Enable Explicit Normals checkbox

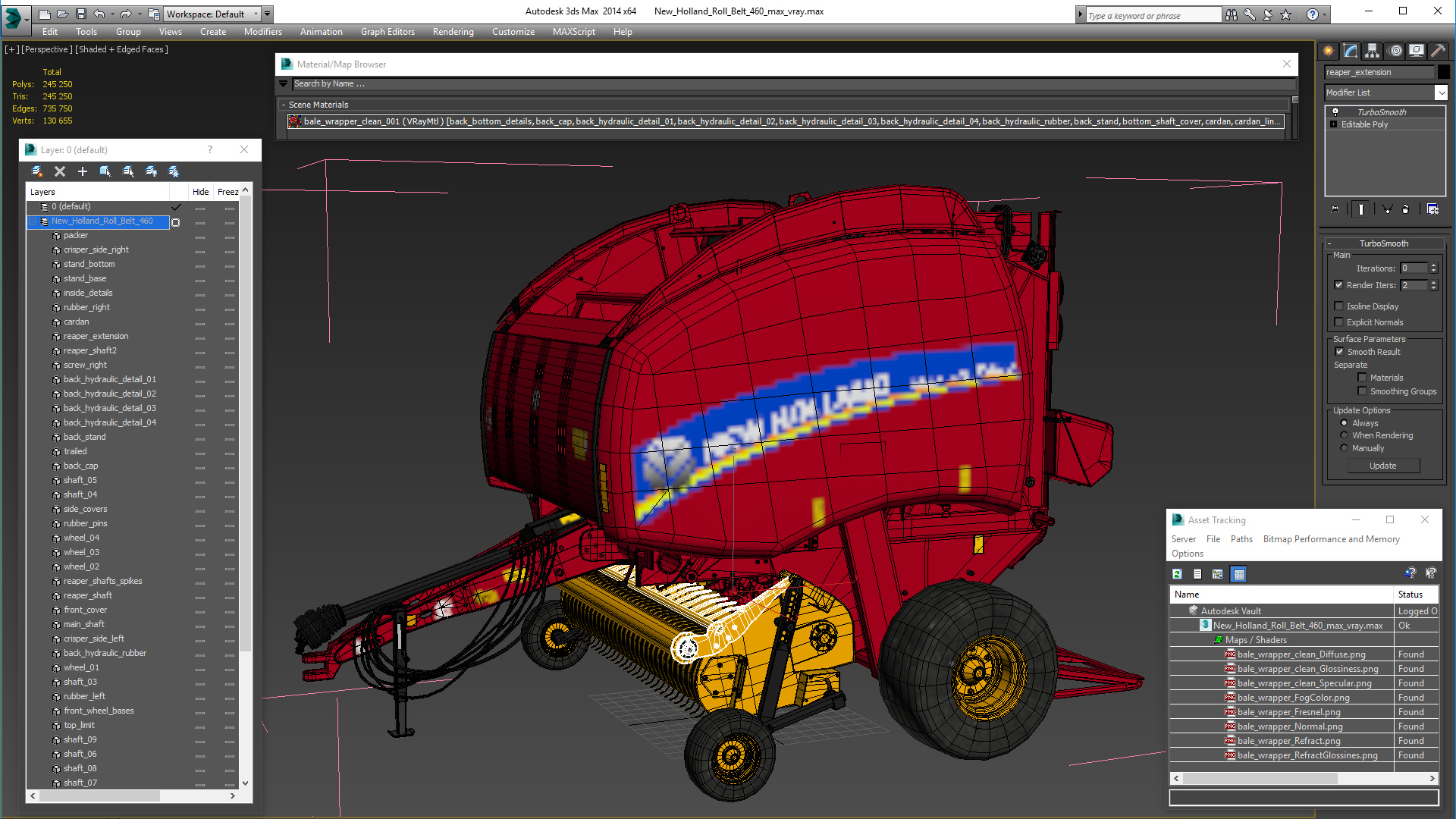click(1338, 322)
